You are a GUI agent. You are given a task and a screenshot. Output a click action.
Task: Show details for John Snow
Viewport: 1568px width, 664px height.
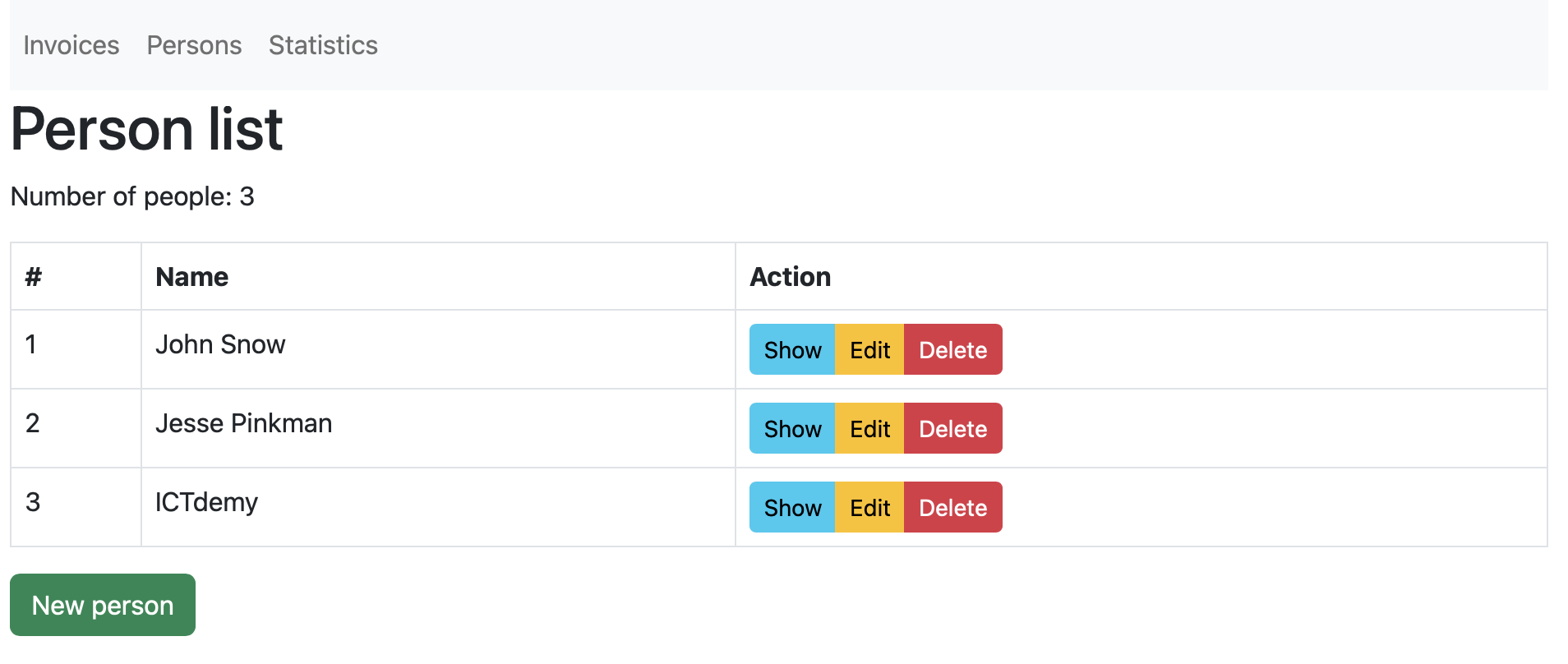[x=792, y=350]
